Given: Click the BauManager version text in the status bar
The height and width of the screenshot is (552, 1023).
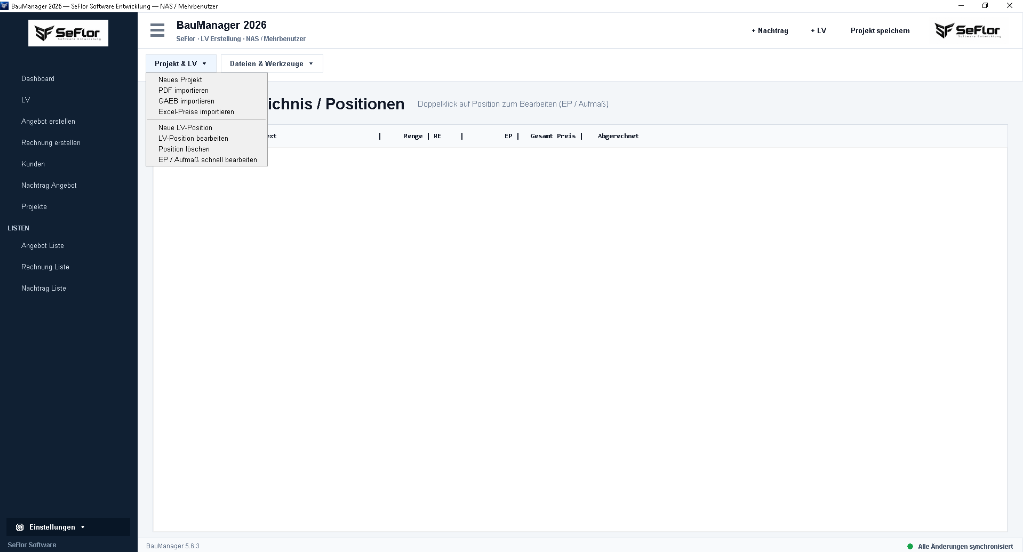Looking at the screenshot, I should (x=173, y=546).
